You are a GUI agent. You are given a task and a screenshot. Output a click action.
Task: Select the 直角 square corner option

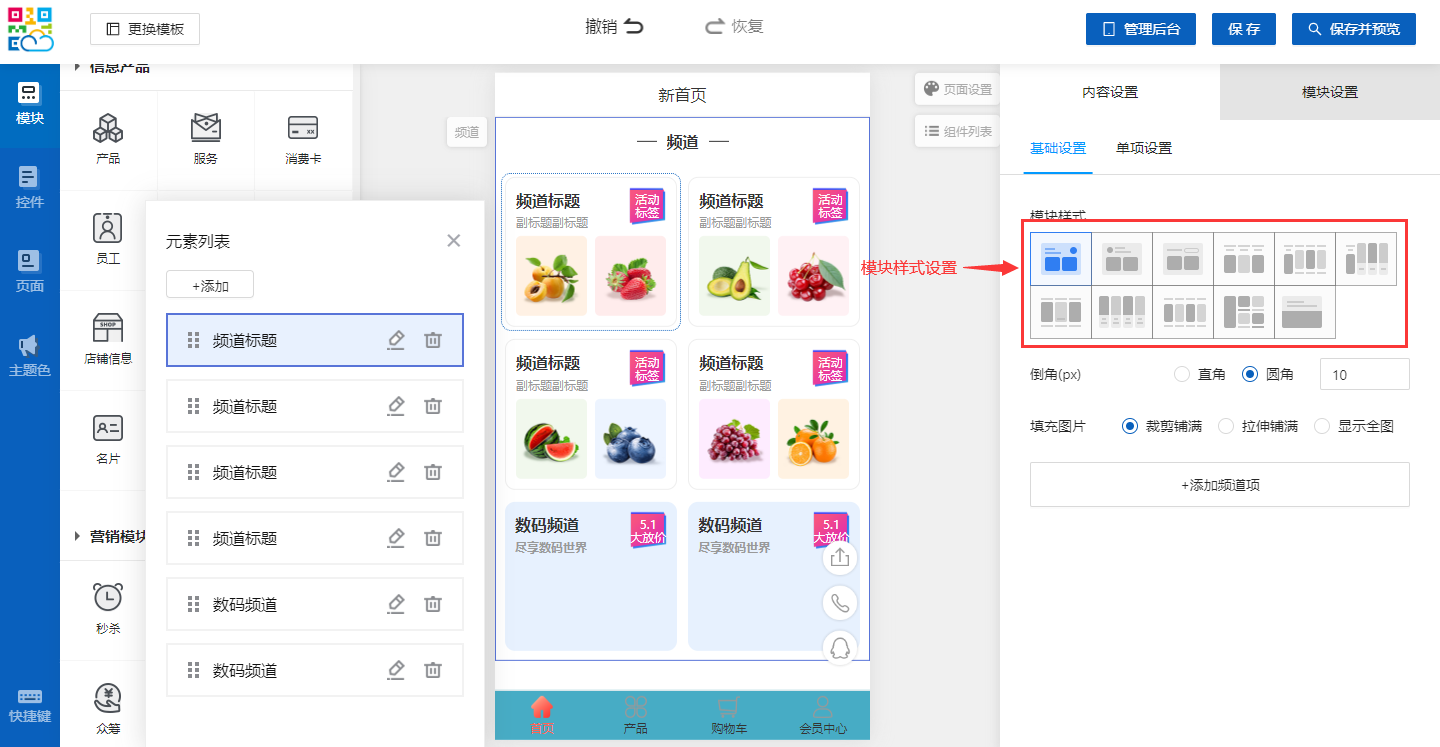click(x=1182, y=374)
